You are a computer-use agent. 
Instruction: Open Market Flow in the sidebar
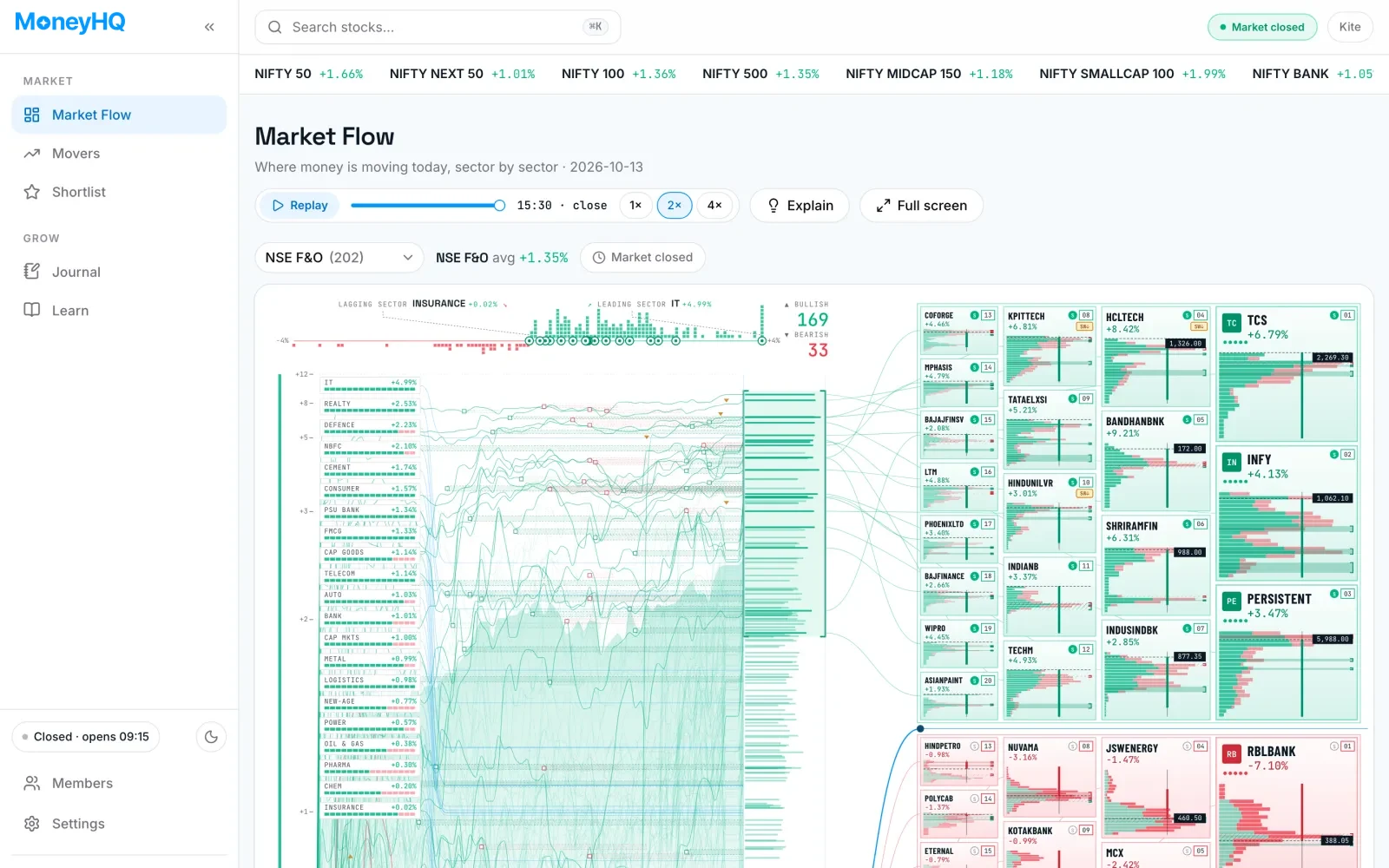pos(119,115)
